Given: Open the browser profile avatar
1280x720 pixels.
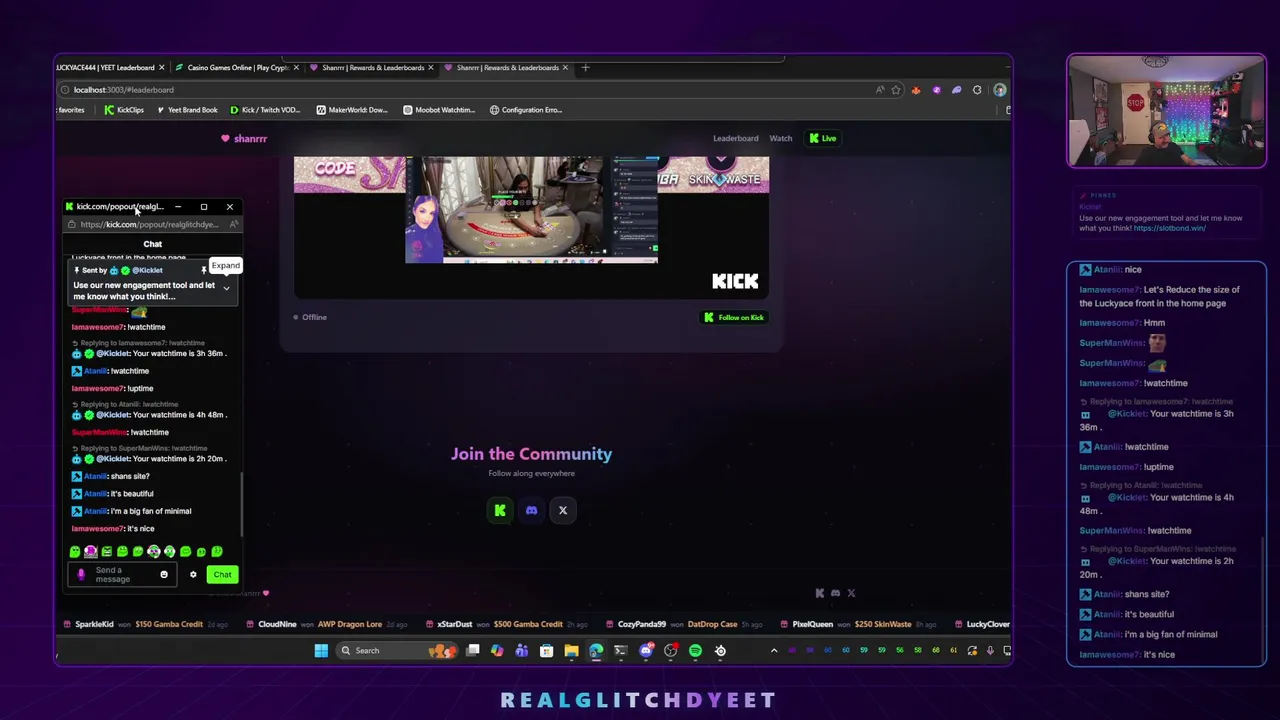Looking at the screenshot, I should pyautogui.click(x=999, y=90).
